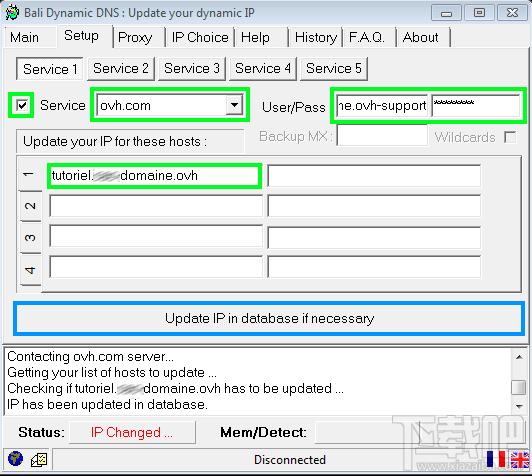Click the IP Changed status button
Image resolution: width=532 pixels, height=476 pixels.
[132, 432]
